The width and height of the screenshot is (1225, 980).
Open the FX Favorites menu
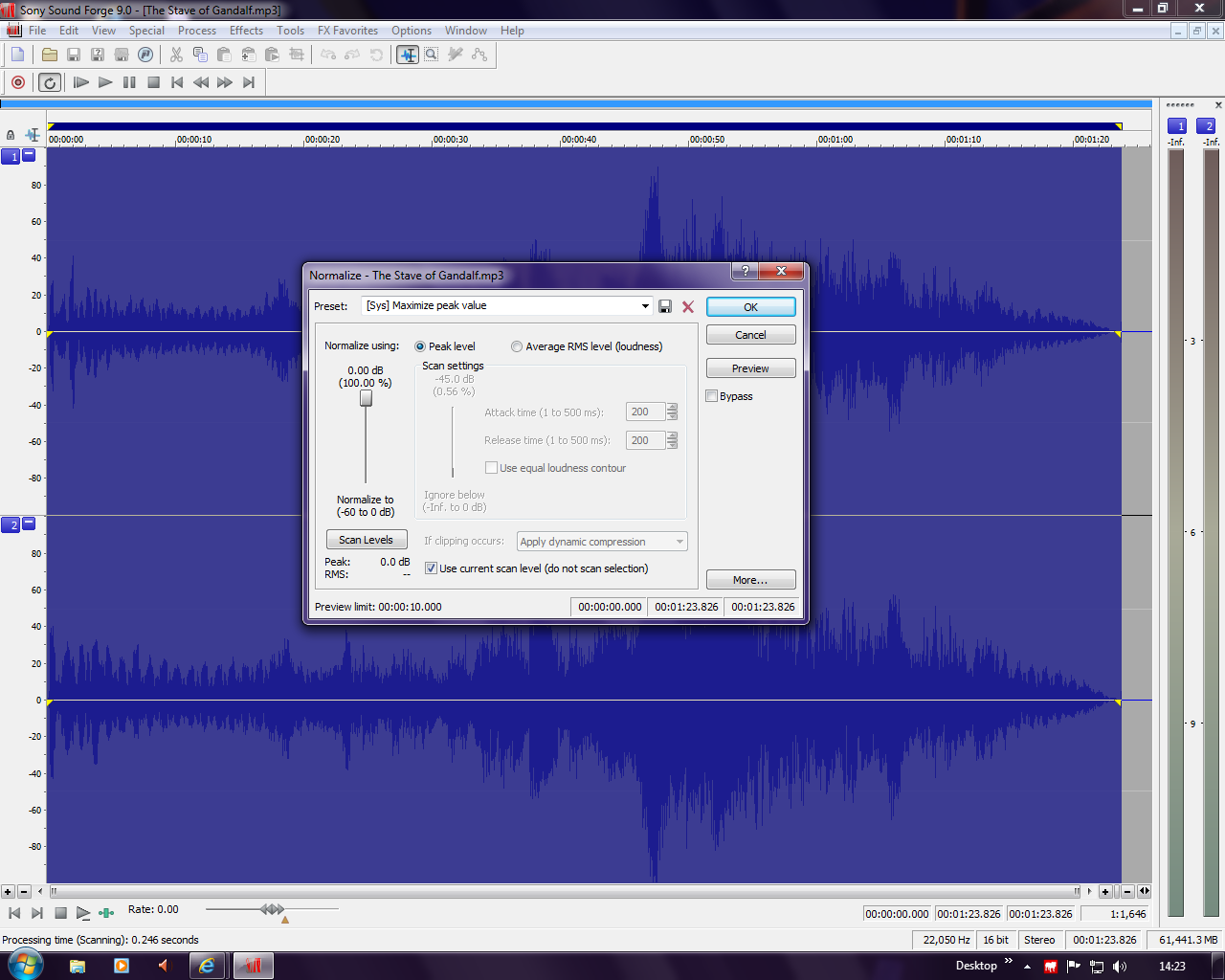point(347,31)
